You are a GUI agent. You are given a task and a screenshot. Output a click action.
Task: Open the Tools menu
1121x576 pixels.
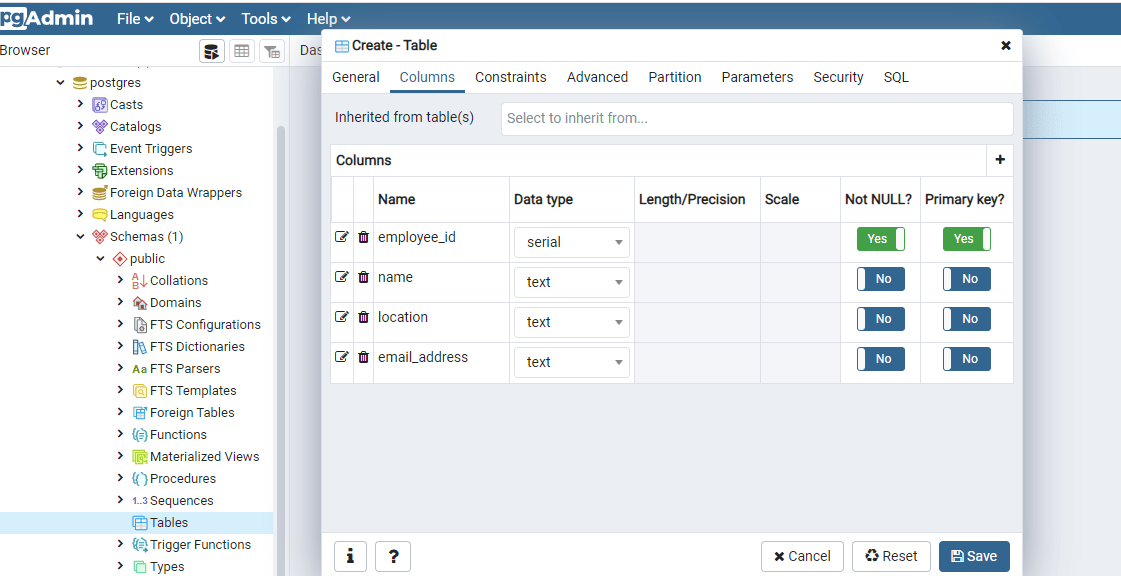point(266,19)
